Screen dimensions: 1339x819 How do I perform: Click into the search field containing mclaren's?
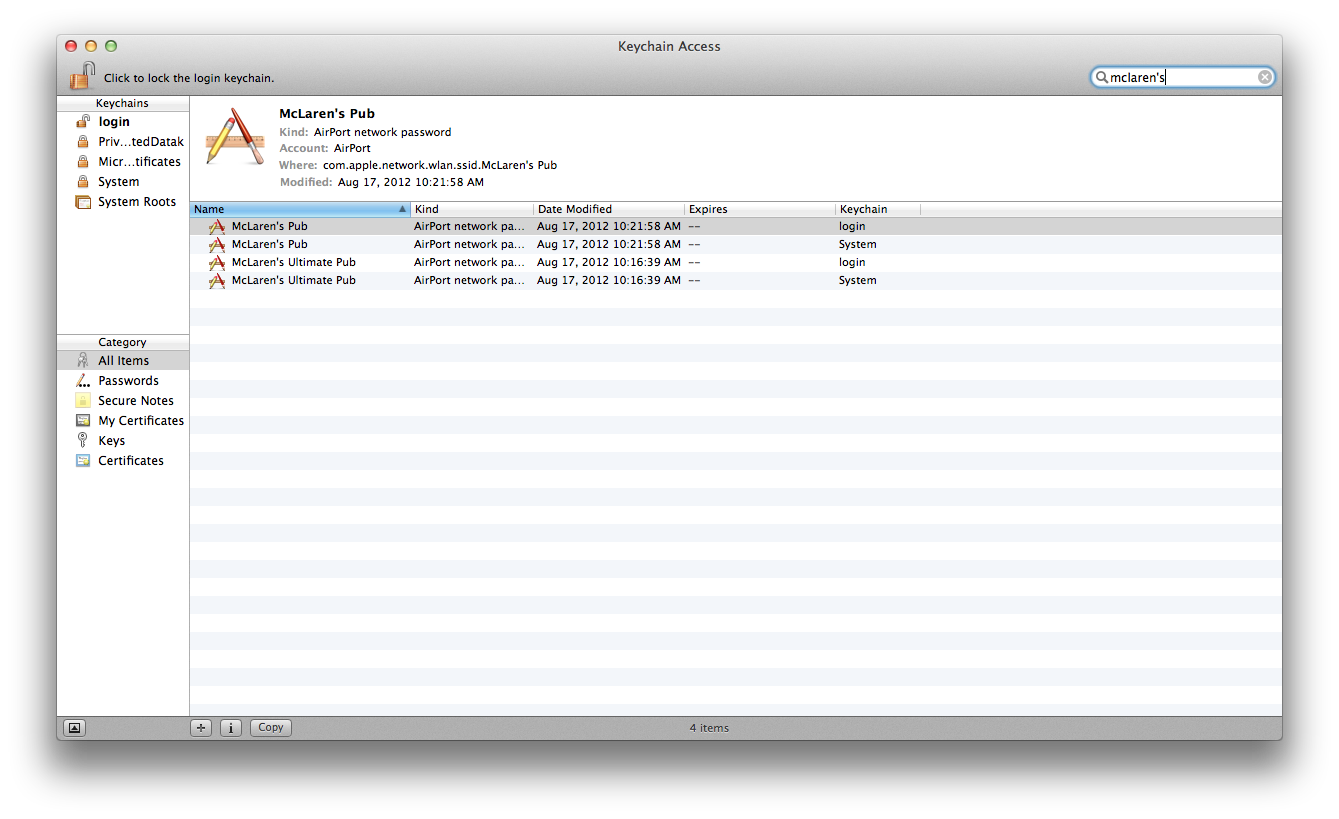(1182, 77)
